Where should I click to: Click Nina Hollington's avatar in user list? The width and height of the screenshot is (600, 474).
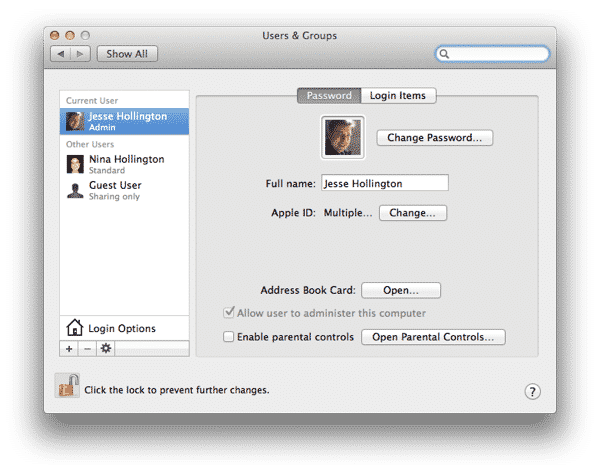(x=75, y=164)
